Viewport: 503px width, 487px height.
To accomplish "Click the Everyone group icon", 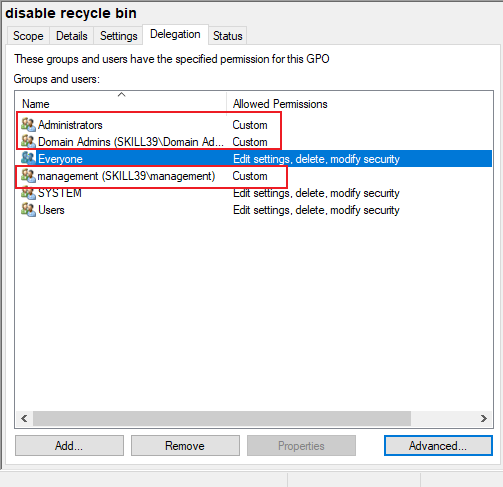I will point(28,158).
